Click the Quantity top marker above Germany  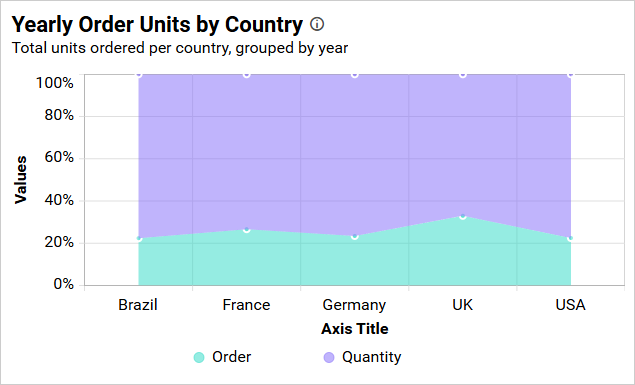355,74
